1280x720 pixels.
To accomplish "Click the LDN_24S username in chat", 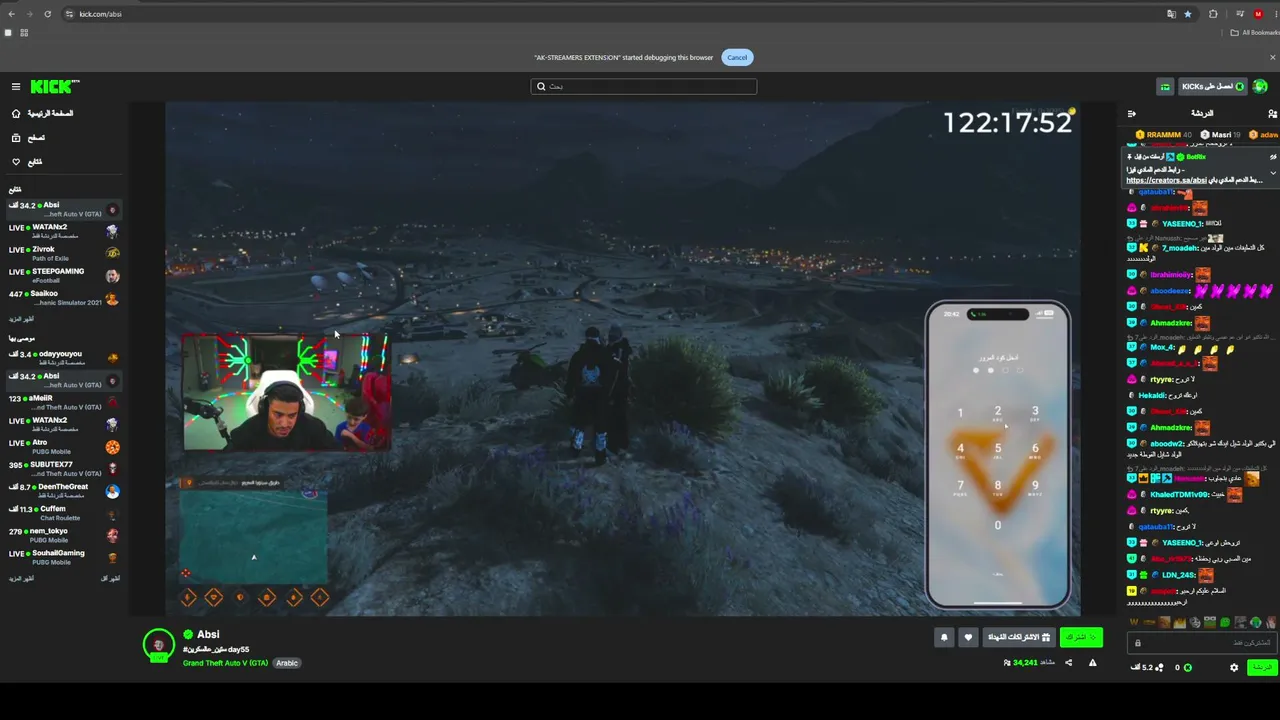I will click(x=1178, y=575).
